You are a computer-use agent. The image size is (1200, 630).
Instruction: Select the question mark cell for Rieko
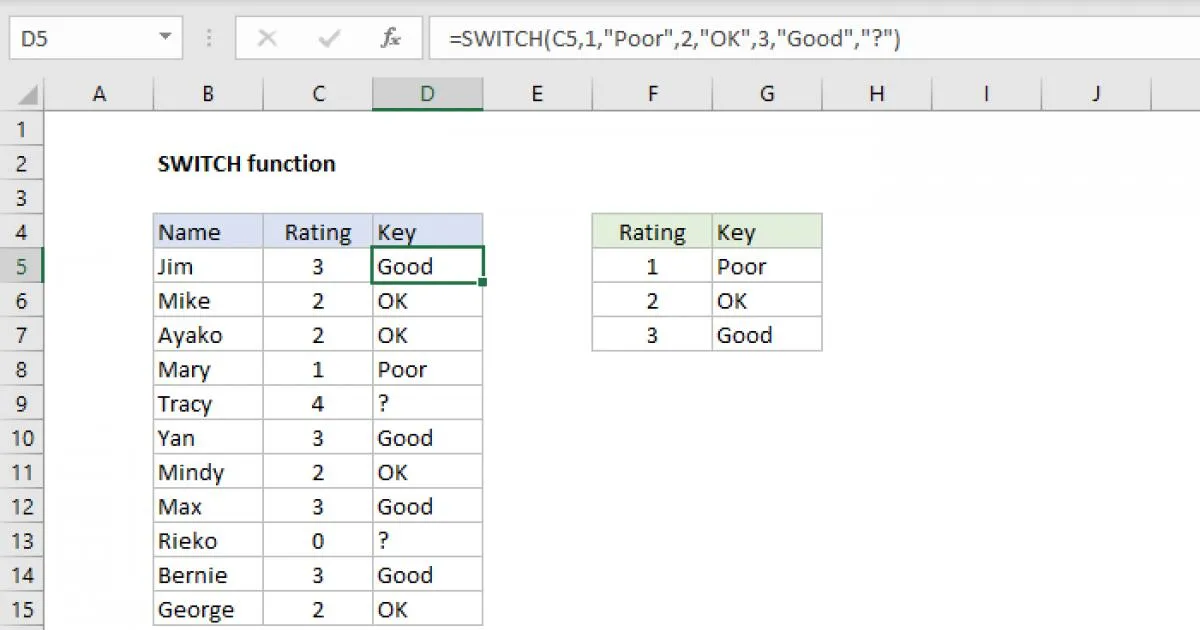coord(427,541)
